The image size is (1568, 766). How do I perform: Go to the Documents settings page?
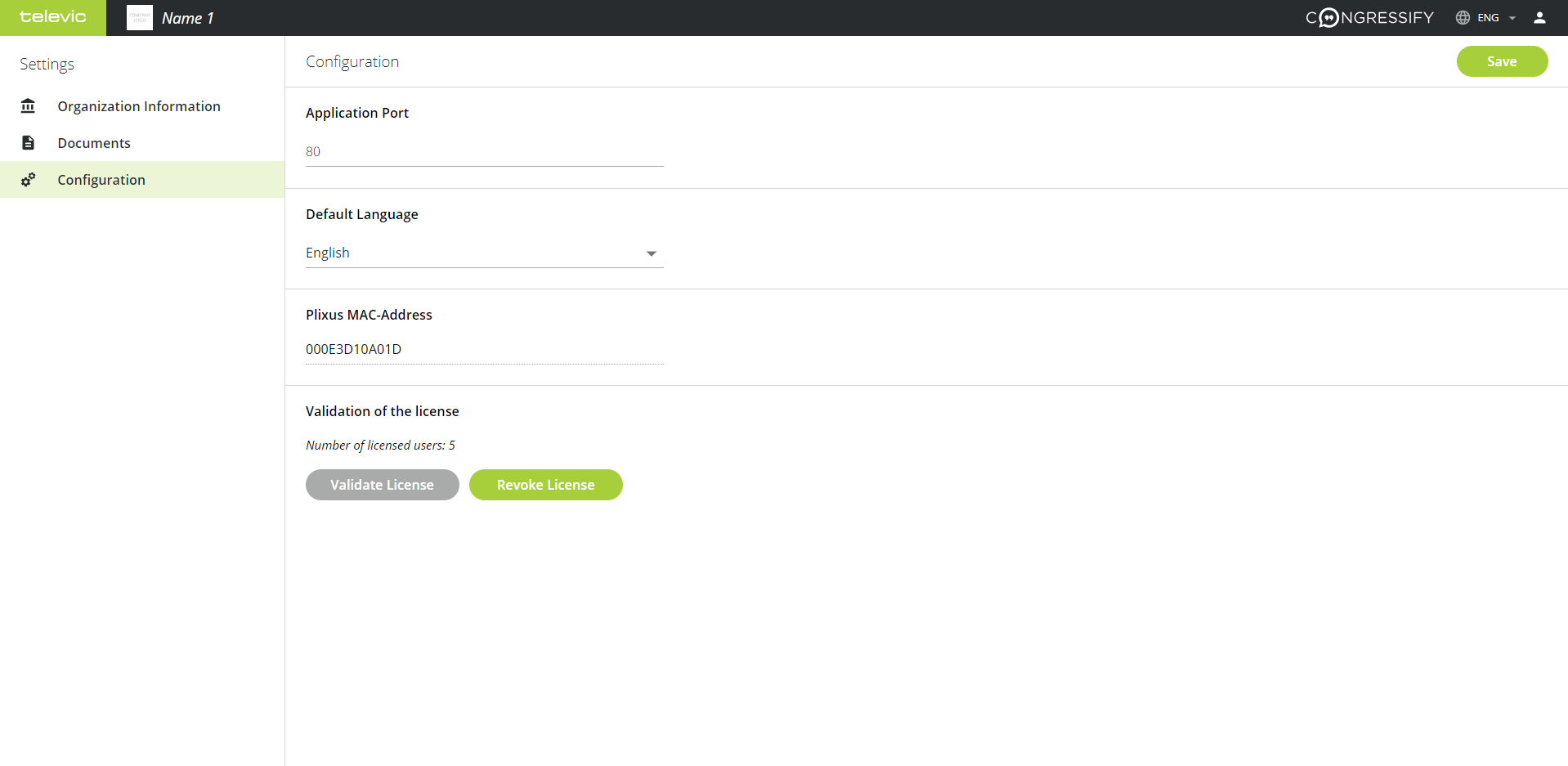[x=94, y=143]
